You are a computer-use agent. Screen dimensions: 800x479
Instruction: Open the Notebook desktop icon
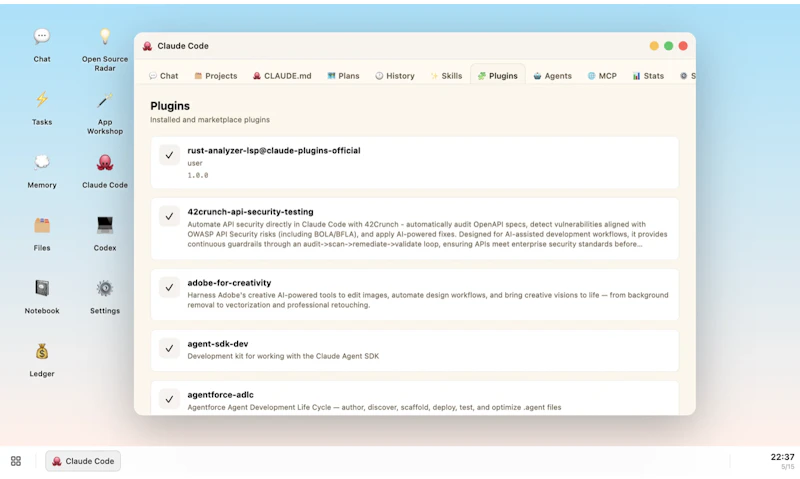click(42, 288)
